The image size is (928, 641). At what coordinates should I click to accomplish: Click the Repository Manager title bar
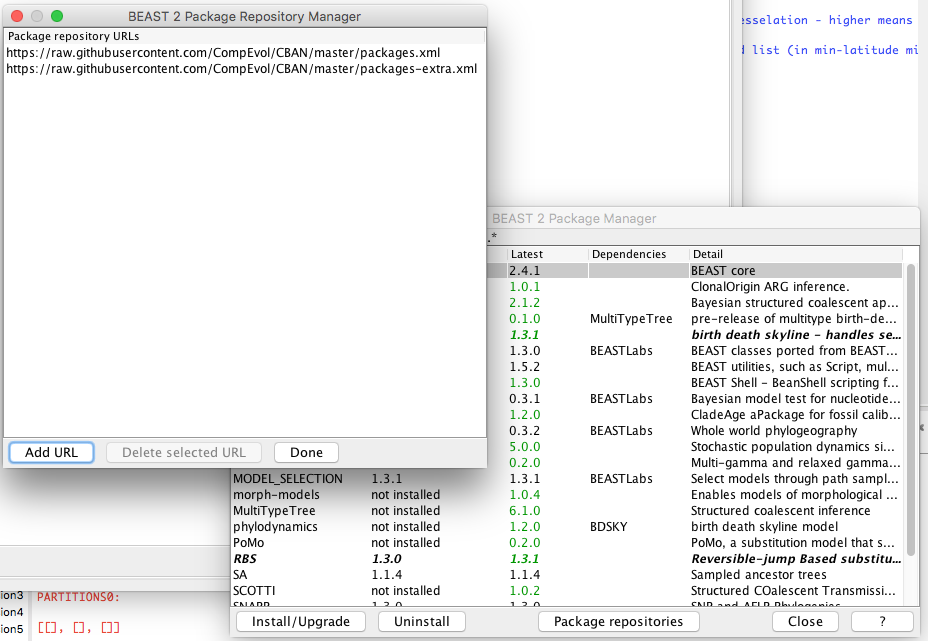(x=244, y=16)
